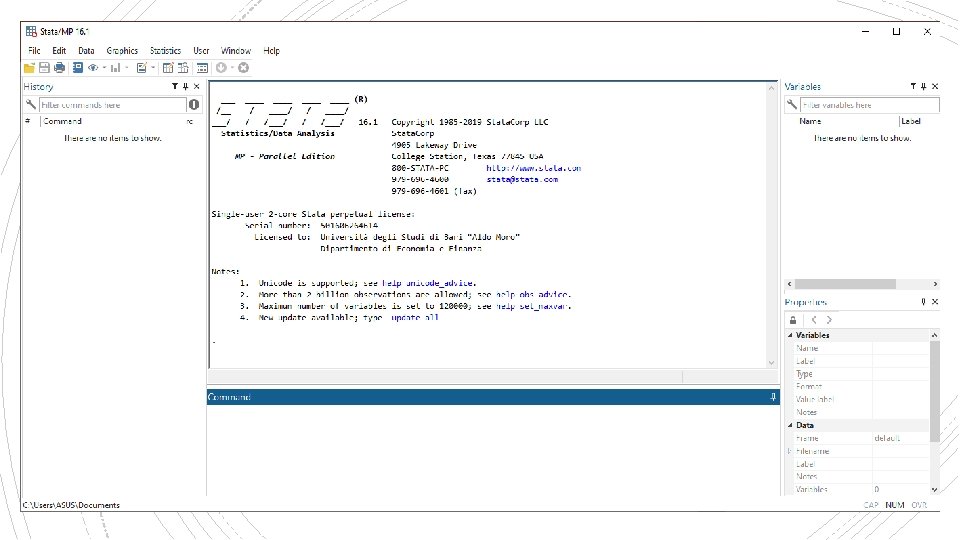
Task: Click the help unicode_advice link
Action: [428, 283]
